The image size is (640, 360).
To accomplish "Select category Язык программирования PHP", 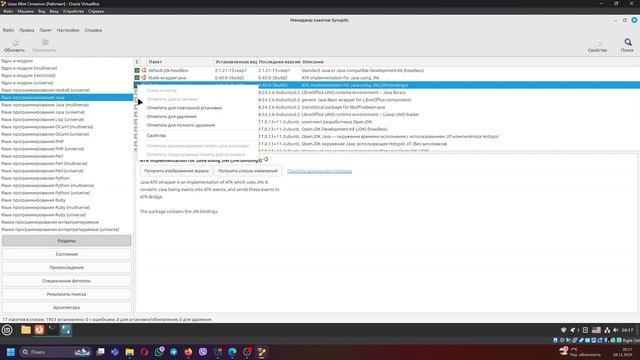I will [66, 142].
